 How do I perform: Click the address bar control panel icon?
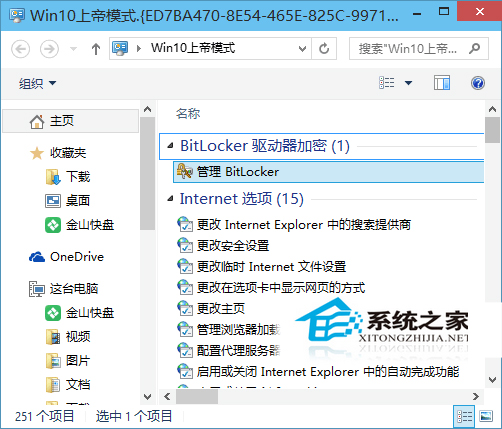pos(120,48)
